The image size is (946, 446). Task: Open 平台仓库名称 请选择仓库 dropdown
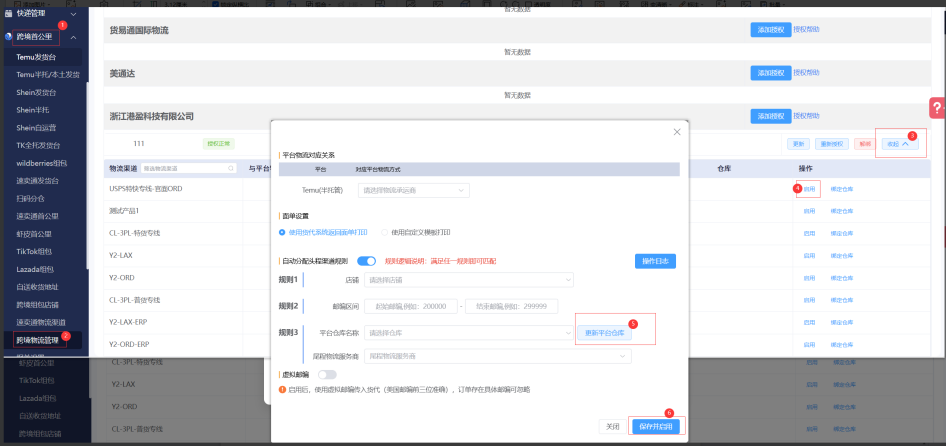(468, 333)
